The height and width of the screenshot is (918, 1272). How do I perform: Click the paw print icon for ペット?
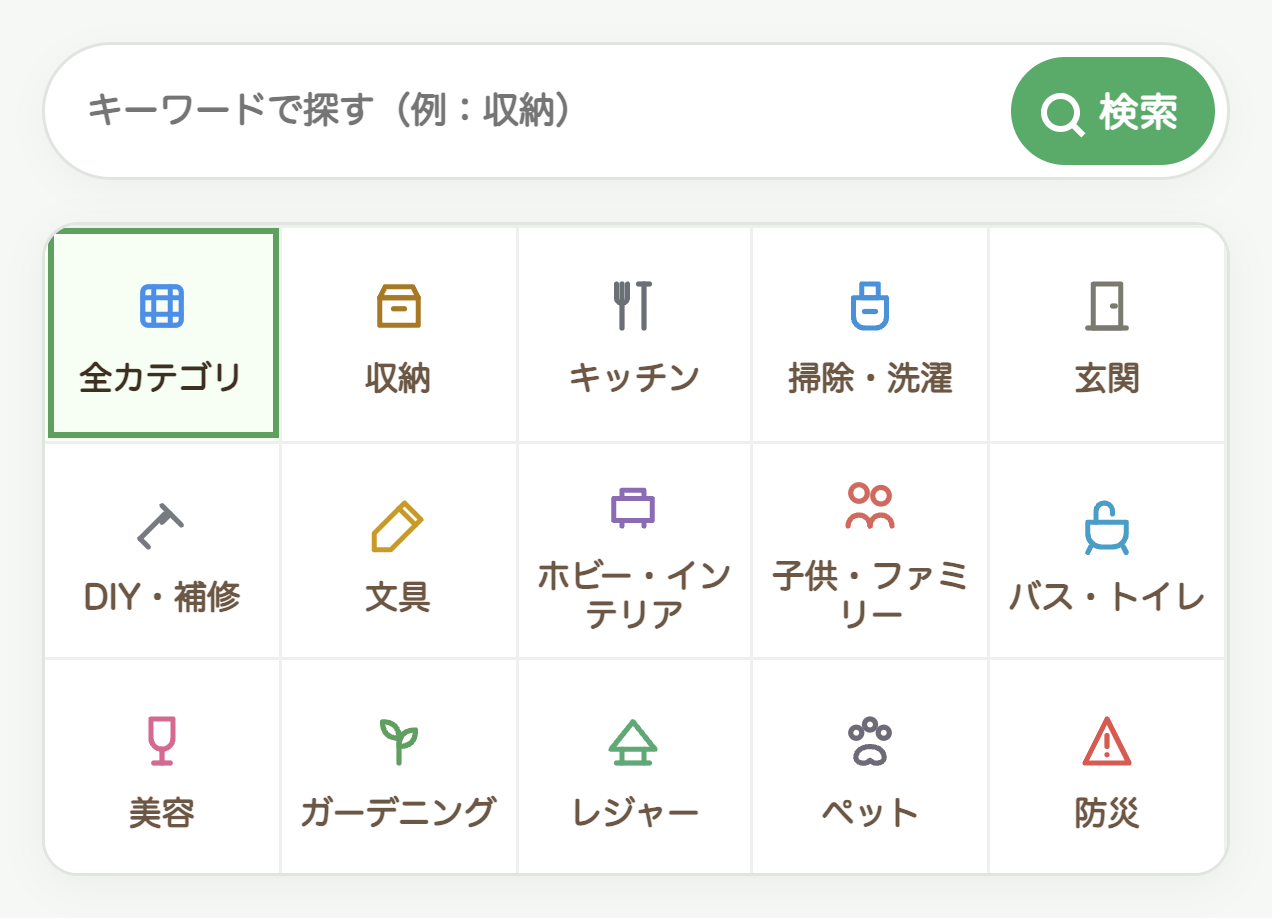(x=869, y=741)
